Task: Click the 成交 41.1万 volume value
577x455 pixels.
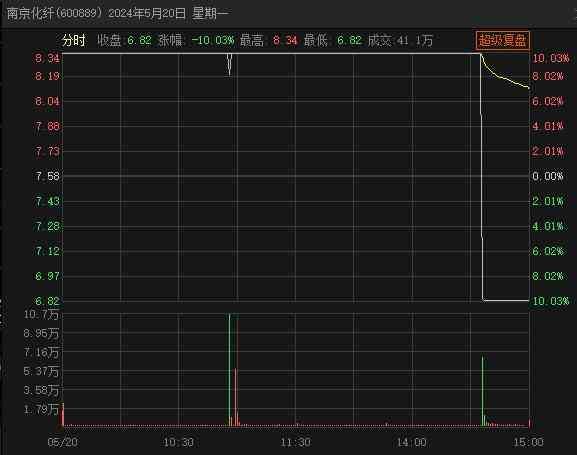Action: [400, 40]
